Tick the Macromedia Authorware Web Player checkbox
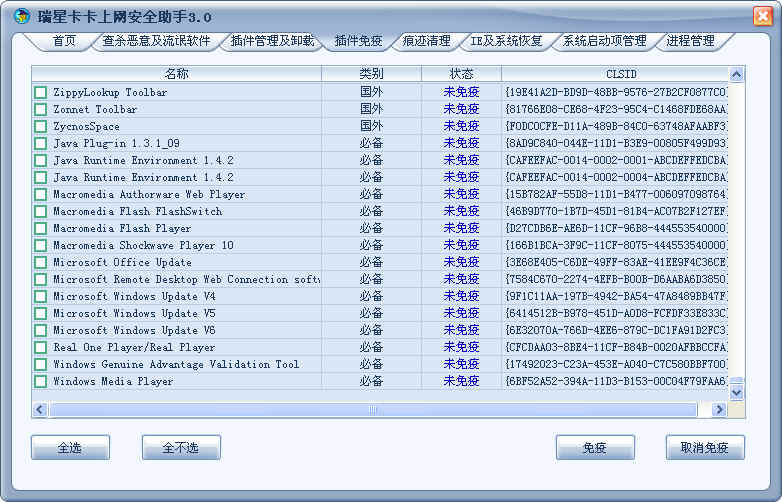782x502 pixels. tap(41, 194)
